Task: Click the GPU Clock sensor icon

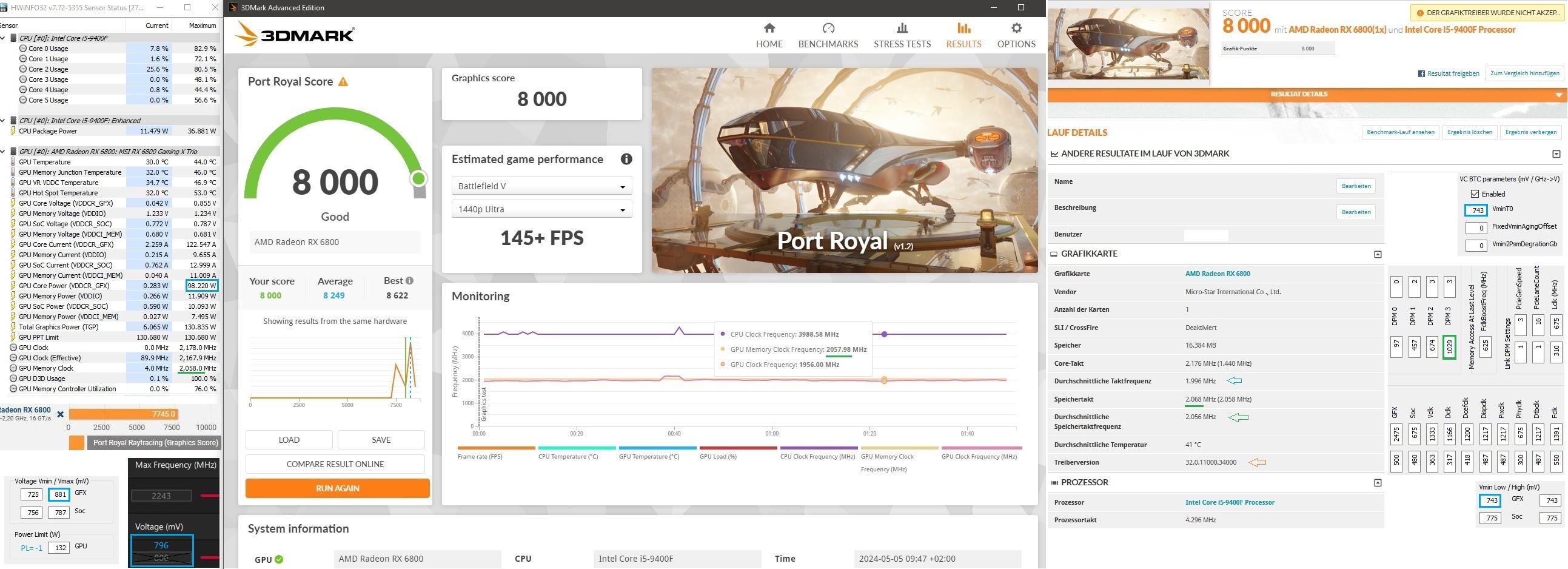Action: click(x=13, y=348)
